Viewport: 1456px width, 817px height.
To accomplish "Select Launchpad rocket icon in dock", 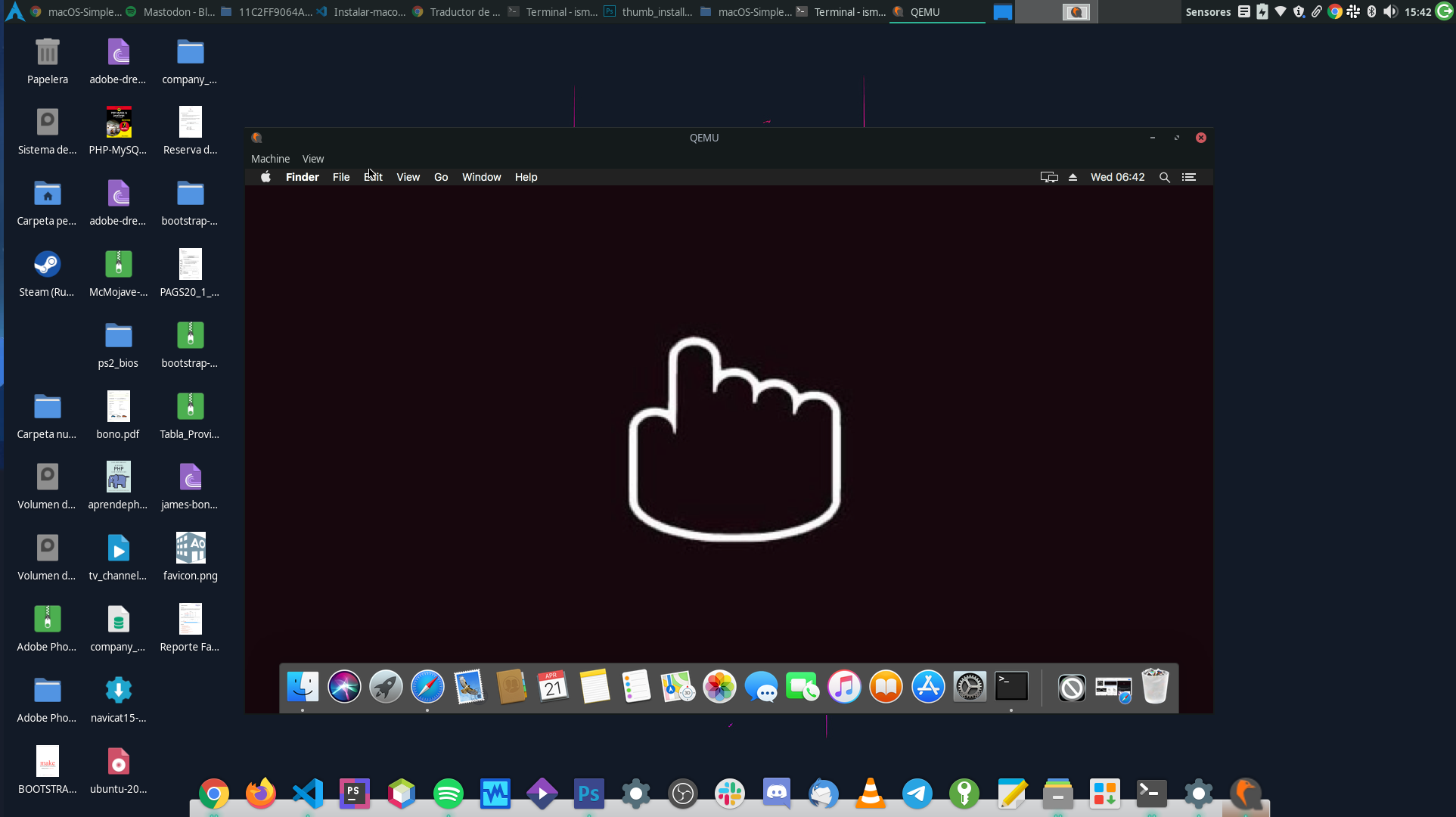I will 385,687.
